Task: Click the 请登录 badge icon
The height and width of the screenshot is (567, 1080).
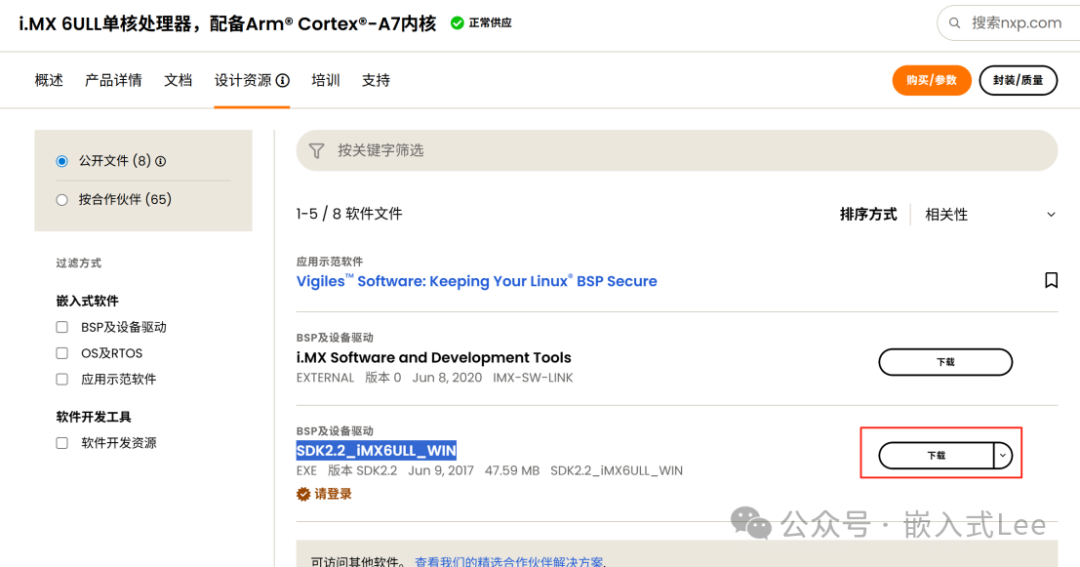Action: point(303,494)
